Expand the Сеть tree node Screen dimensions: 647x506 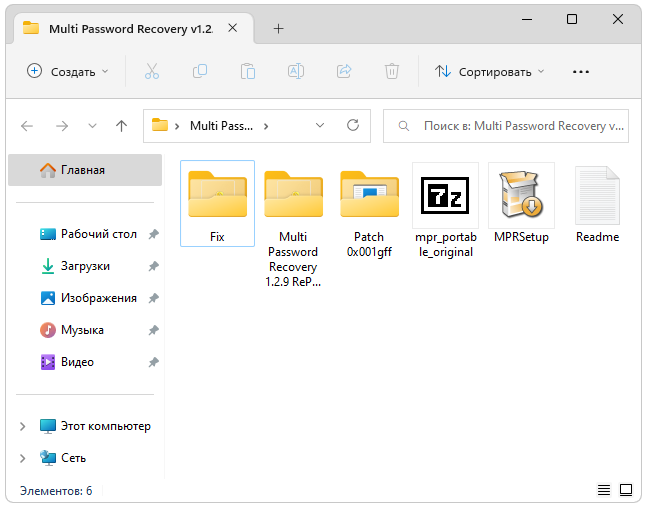23,458
